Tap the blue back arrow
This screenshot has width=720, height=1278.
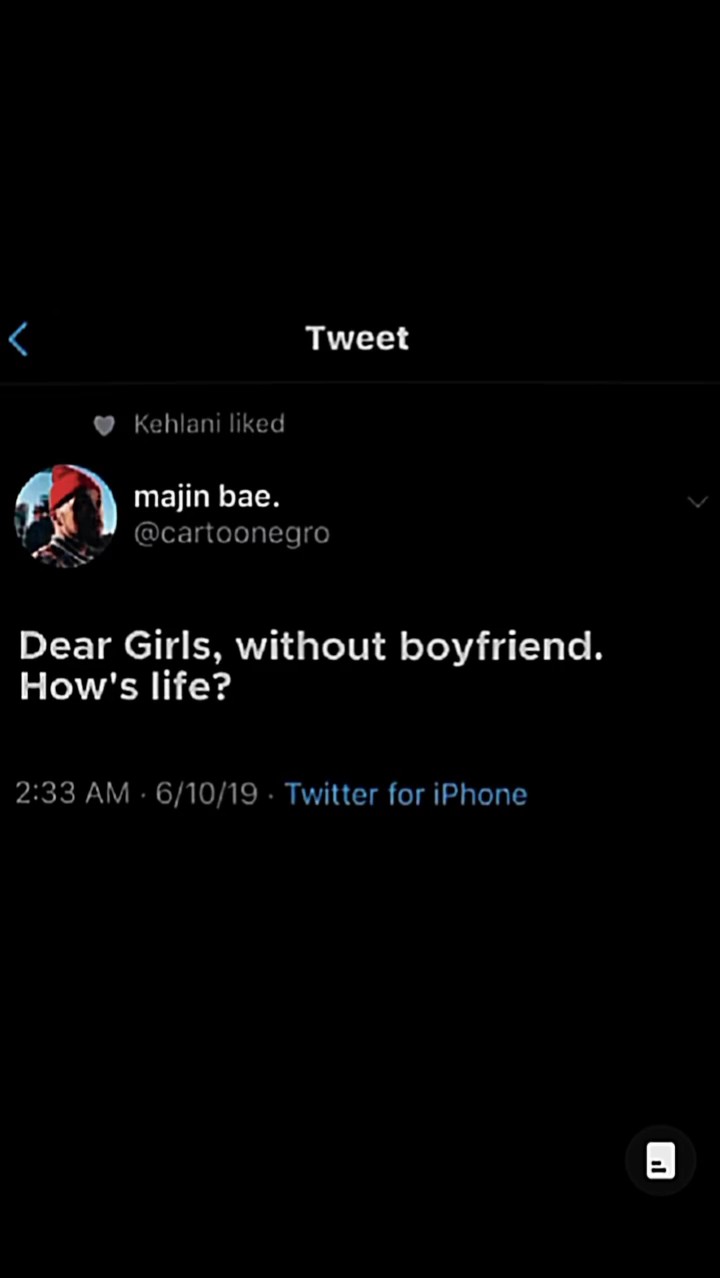(x=19, y=340)
